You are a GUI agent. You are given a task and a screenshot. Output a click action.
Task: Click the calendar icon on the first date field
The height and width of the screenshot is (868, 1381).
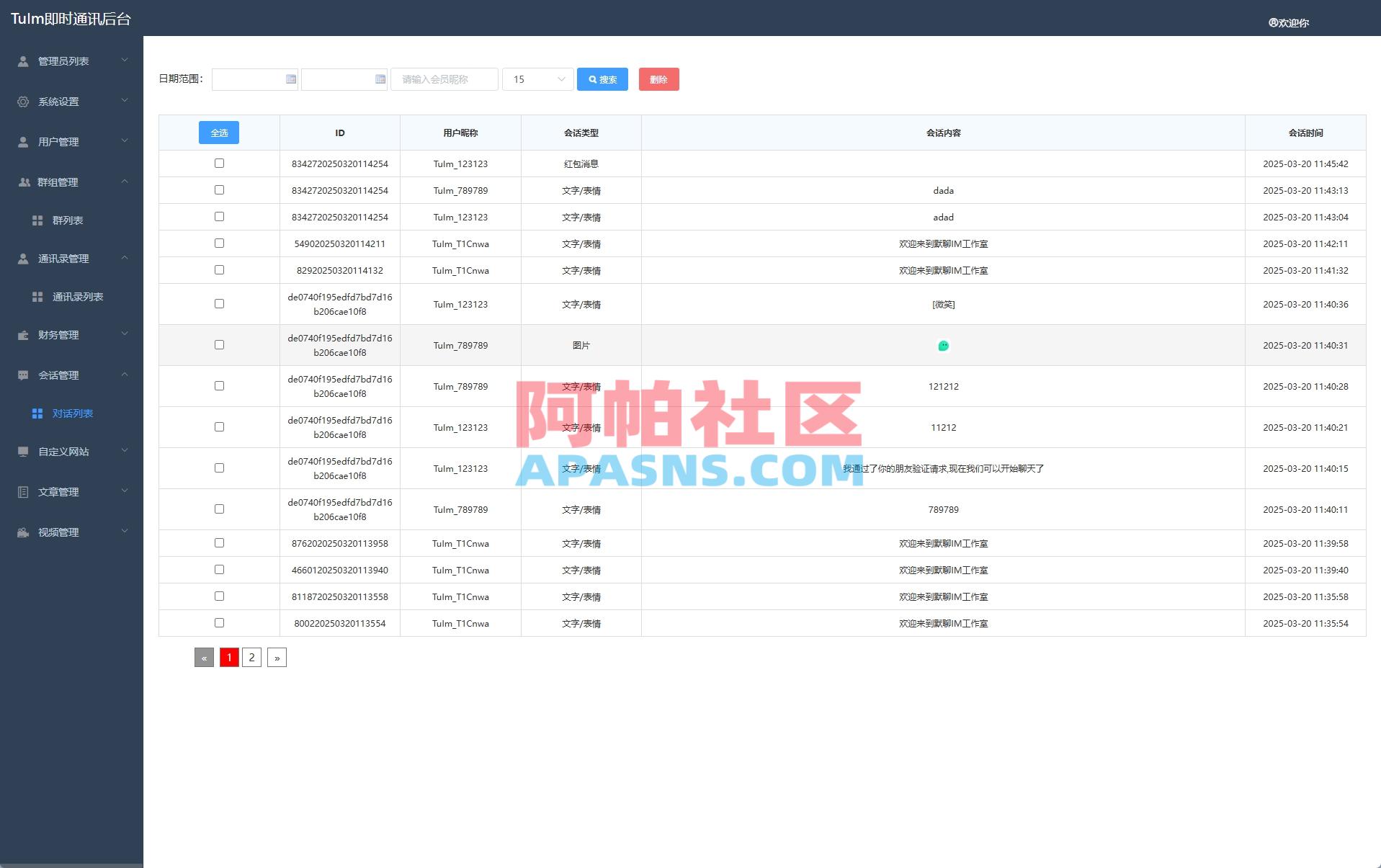pos(291,79)
